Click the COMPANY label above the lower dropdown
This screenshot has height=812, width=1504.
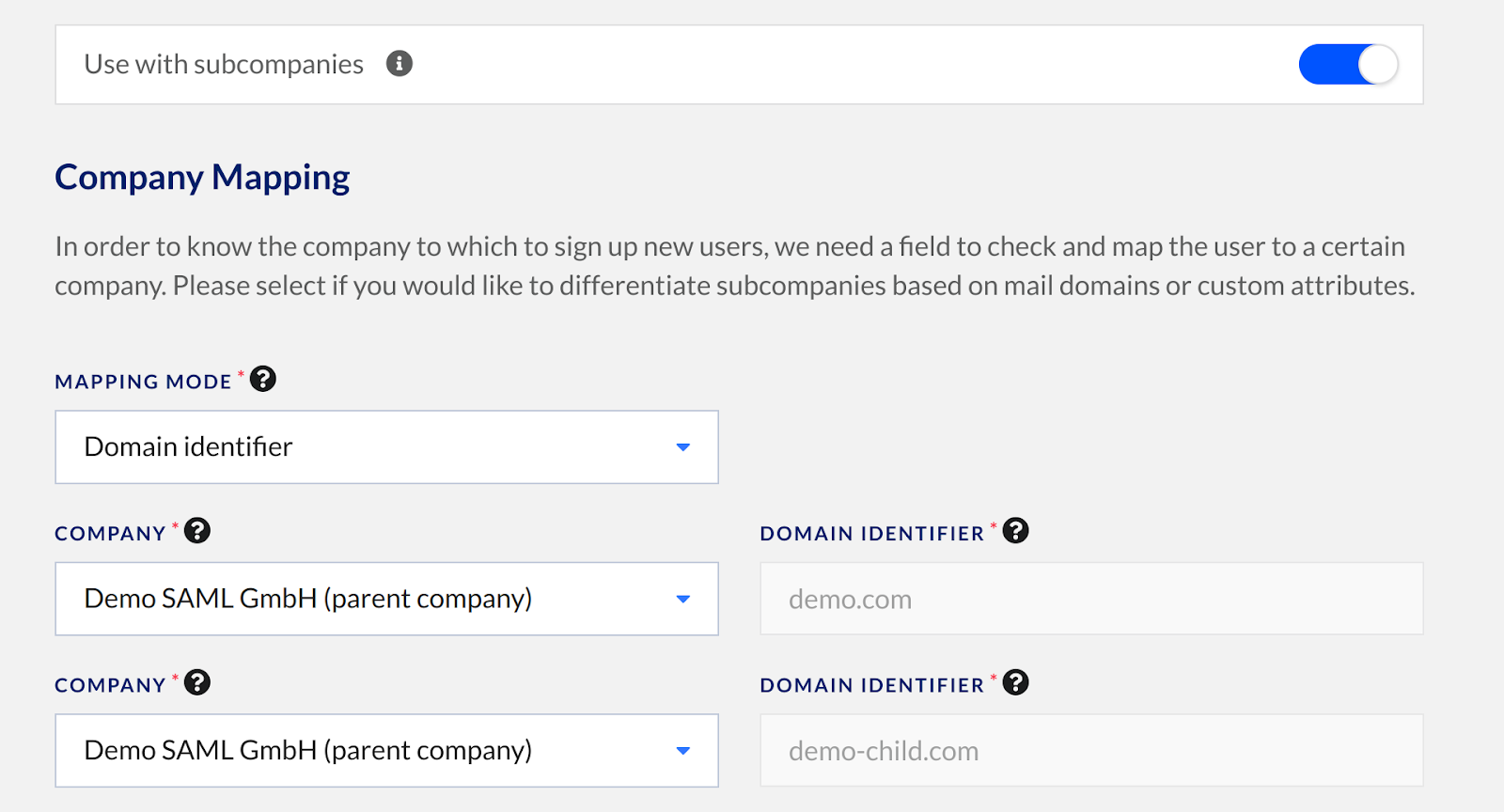(x=110, y=685)
